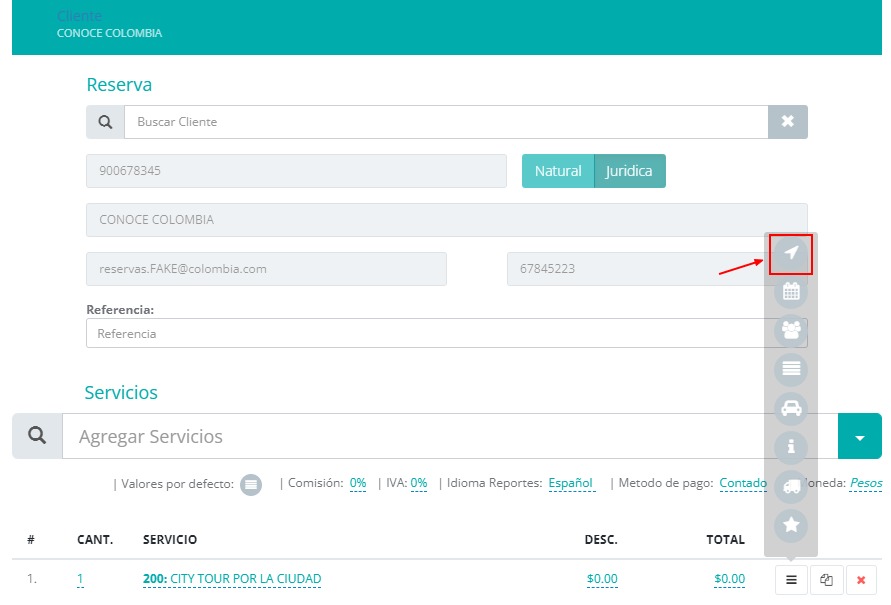Select the star icon in popup menu
The image size is (891, 605).
point(791,525)
